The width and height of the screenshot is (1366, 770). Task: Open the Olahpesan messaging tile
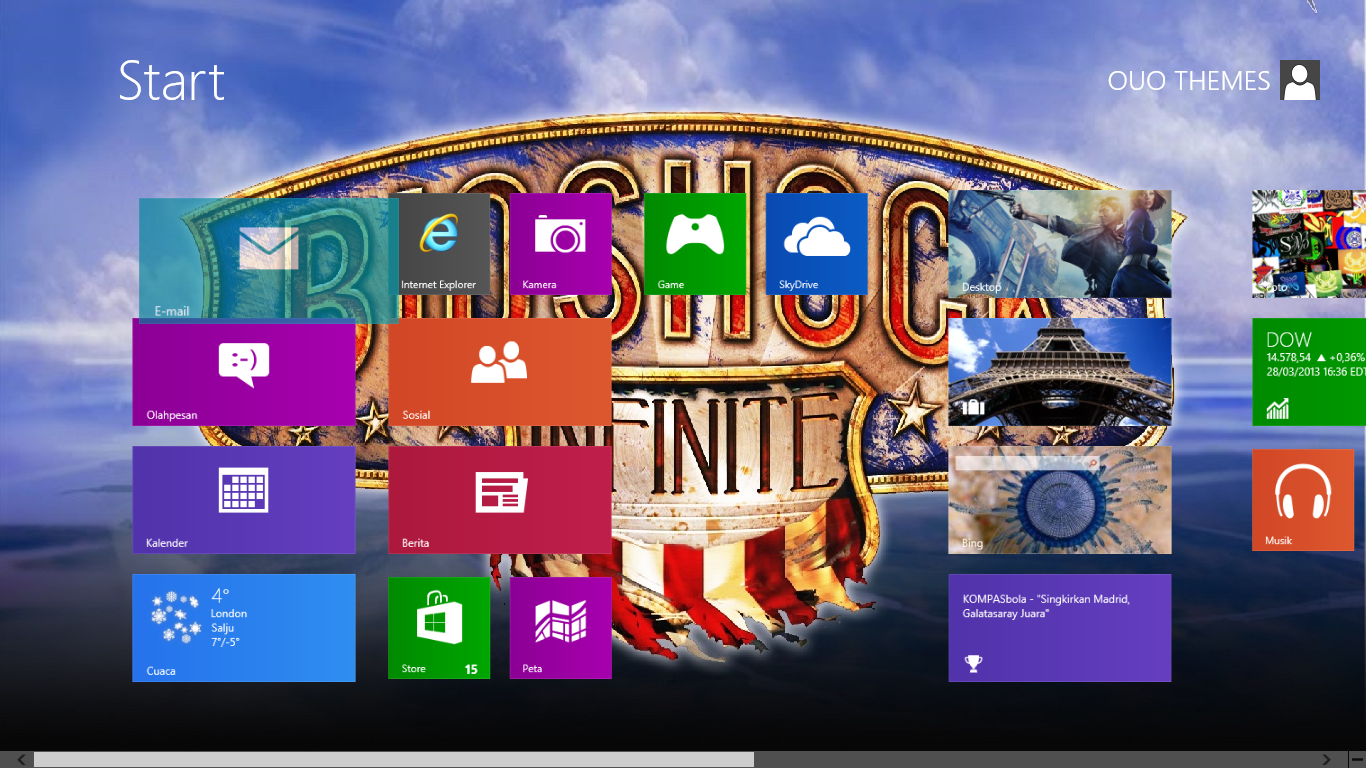tap(244, 372)
